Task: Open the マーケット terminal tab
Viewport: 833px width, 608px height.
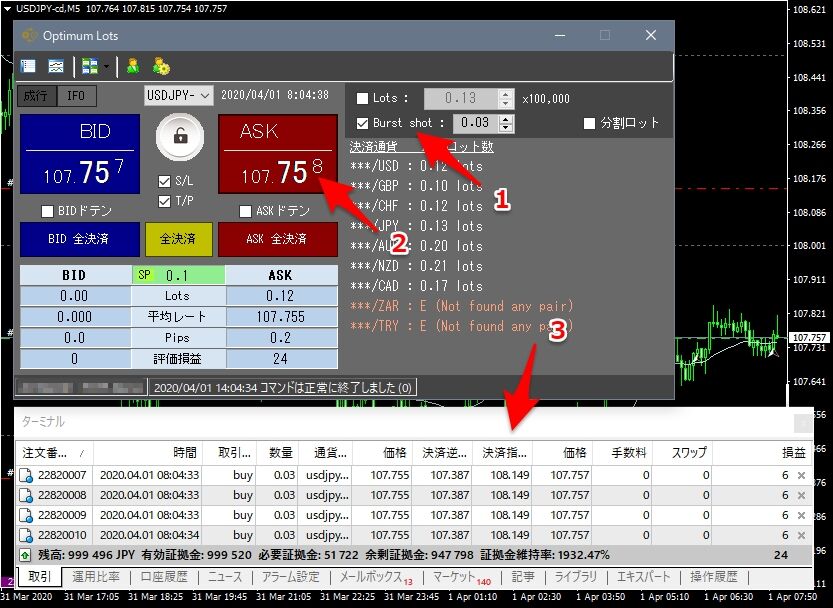Action: pyautogui.click(x=462, y=577)
